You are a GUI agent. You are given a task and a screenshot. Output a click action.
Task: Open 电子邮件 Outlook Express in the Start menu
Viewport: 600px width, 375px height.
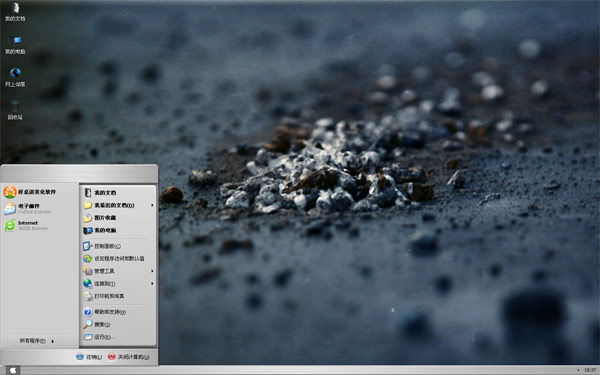tap(27, 209)
